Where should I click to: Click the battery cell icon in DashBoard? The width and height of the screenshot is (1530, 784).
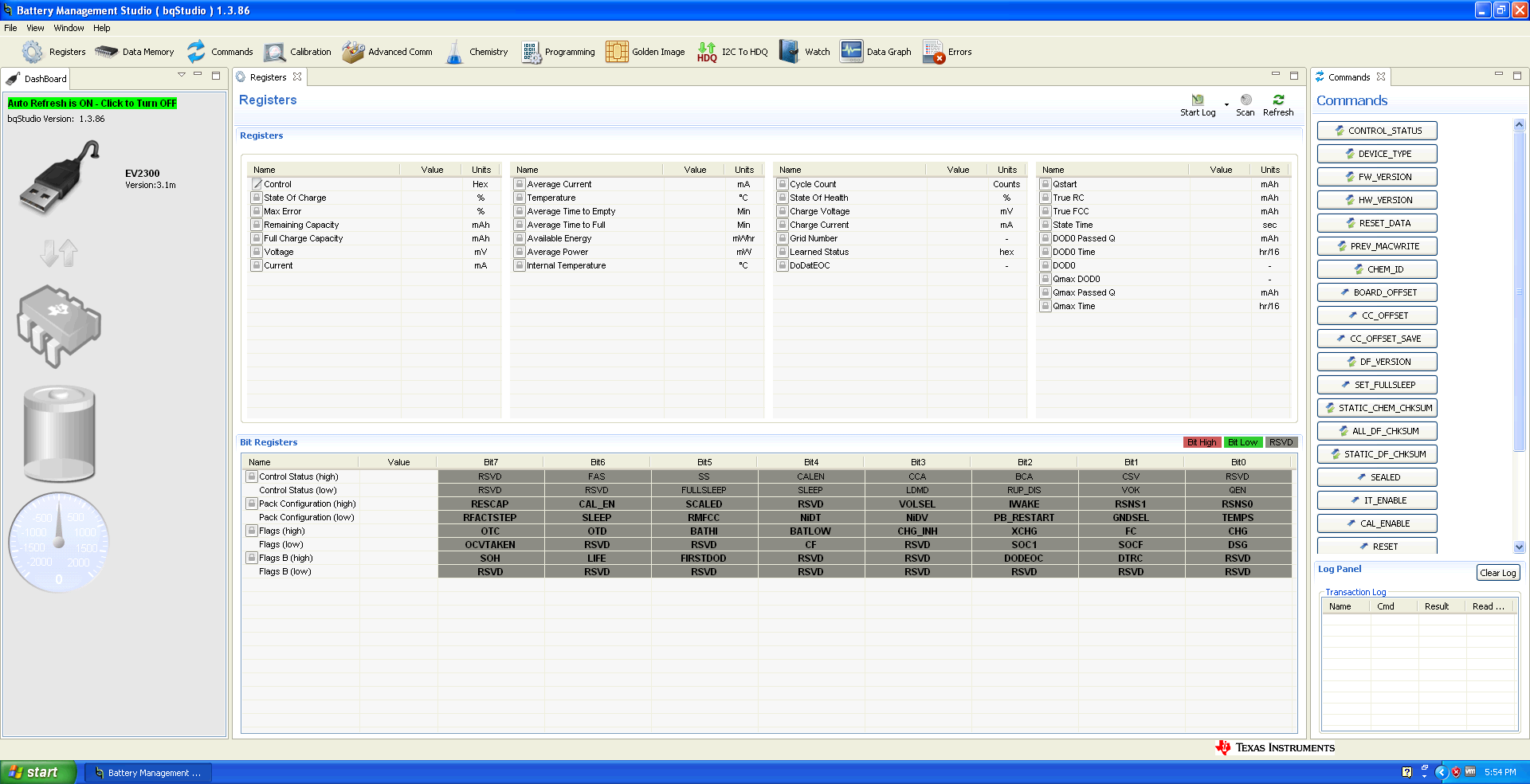click(x=60, y=433)
